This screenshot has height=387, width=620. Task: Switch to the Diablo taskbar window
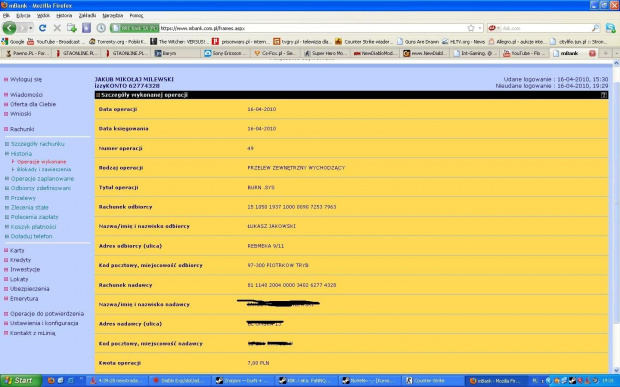pos(181,381)
